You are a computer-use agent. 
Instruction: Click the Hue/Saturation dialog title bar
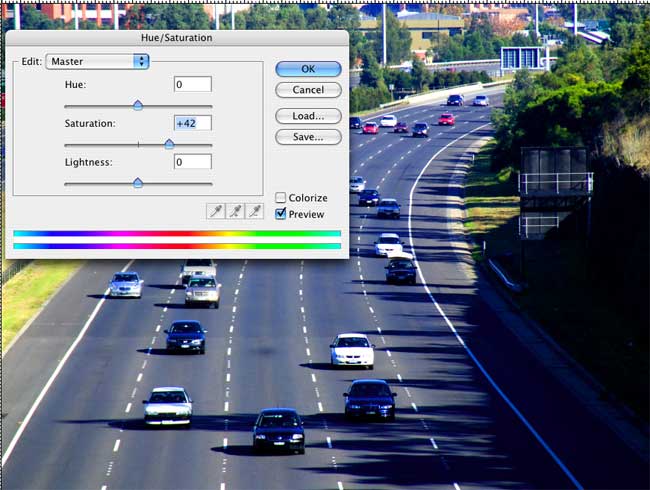click(177, 38)
